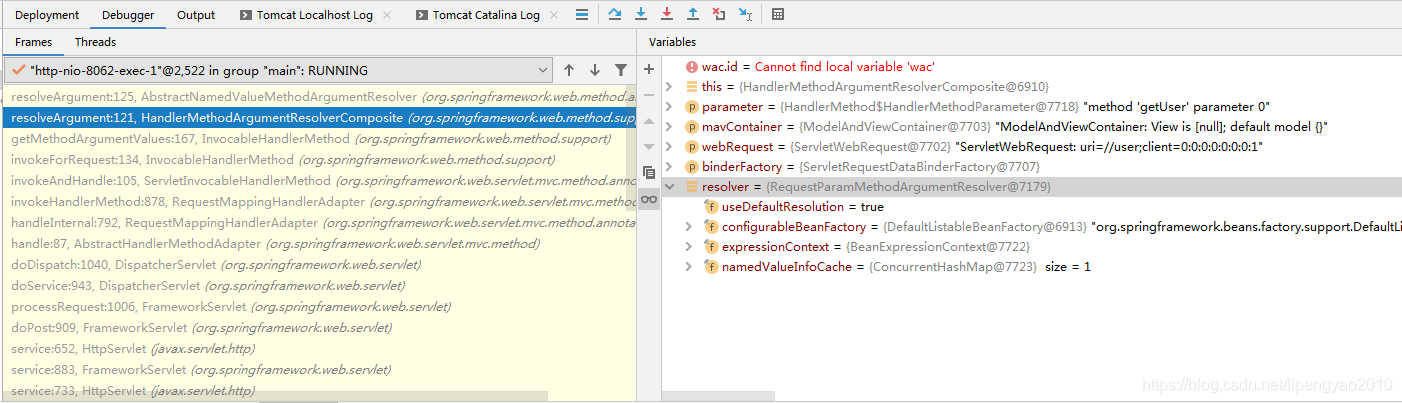
Task: Add new watch with plus icon
Action: click(x=649, y=69)
